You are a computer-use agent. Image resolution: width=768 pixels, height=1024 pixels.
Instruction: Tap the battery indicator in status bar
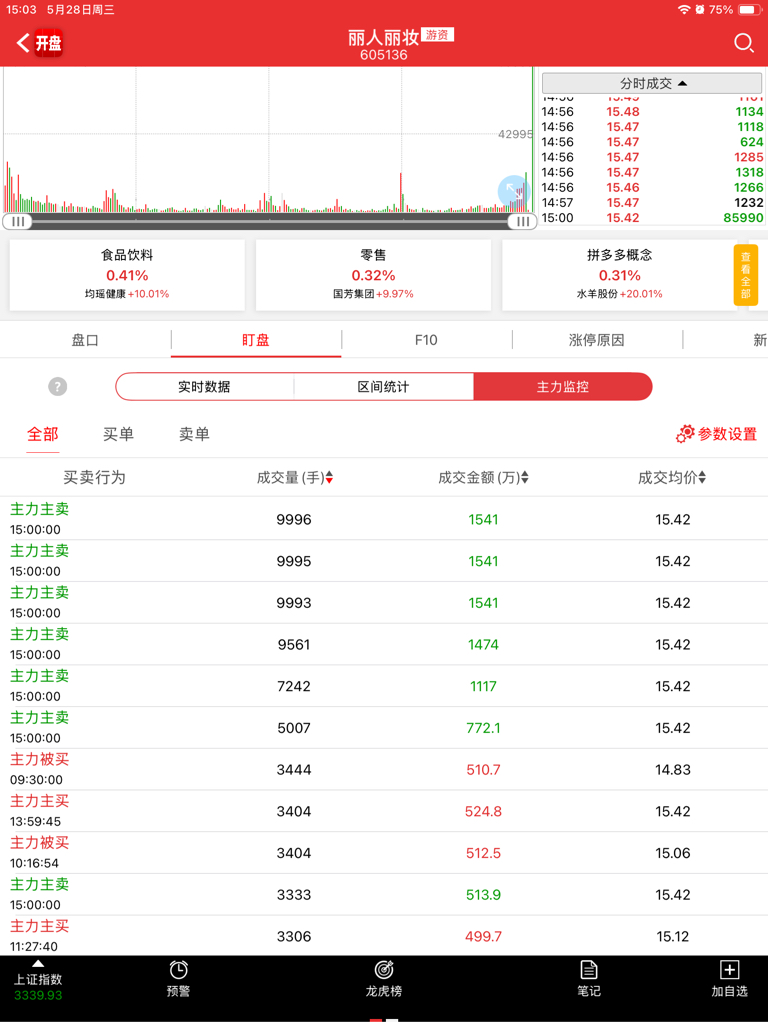click(x=750, y=10)
